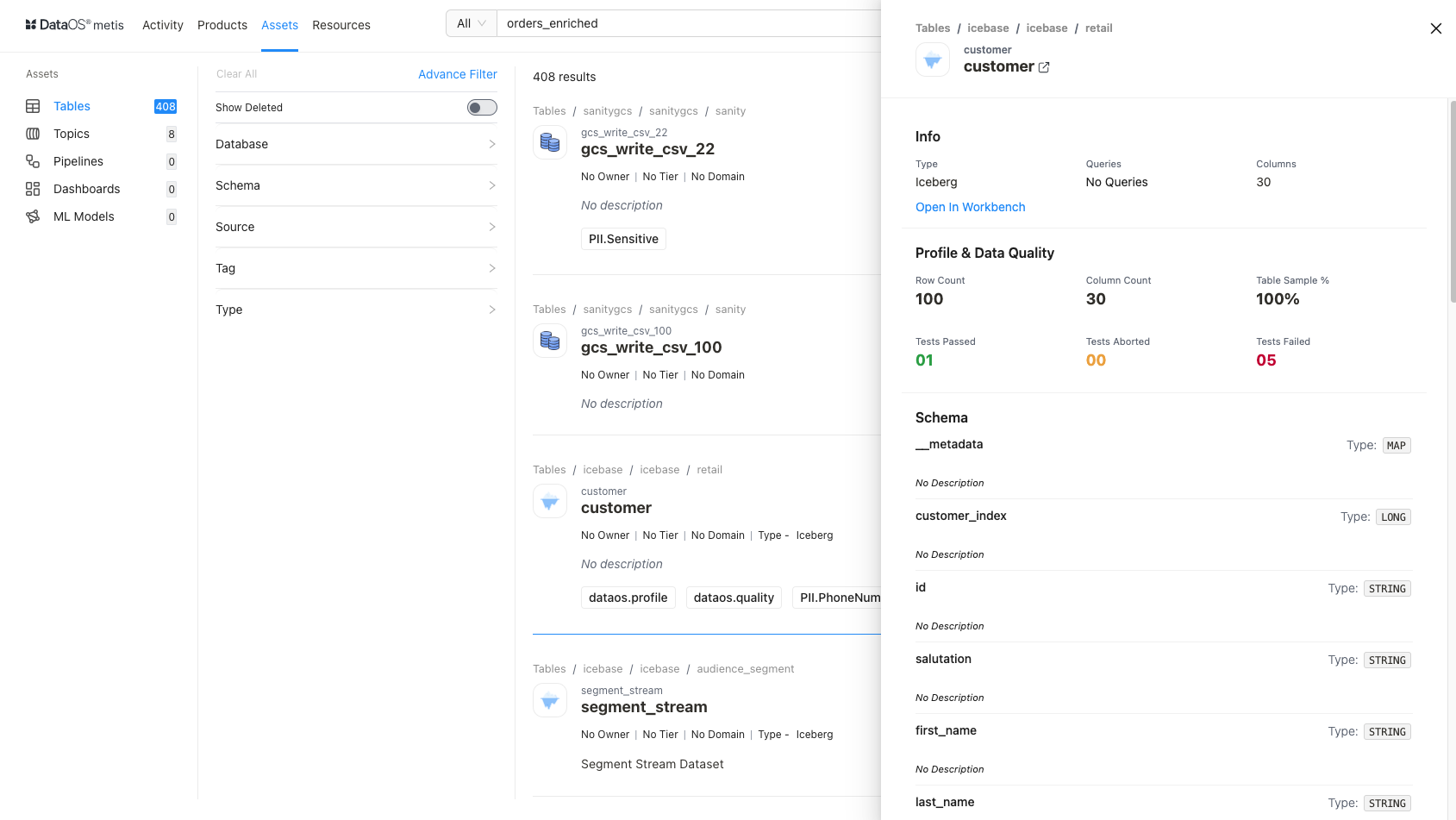Click the MAP type badge
This screenshot has width=1456, height=820.
click(x=1397, y=446)
